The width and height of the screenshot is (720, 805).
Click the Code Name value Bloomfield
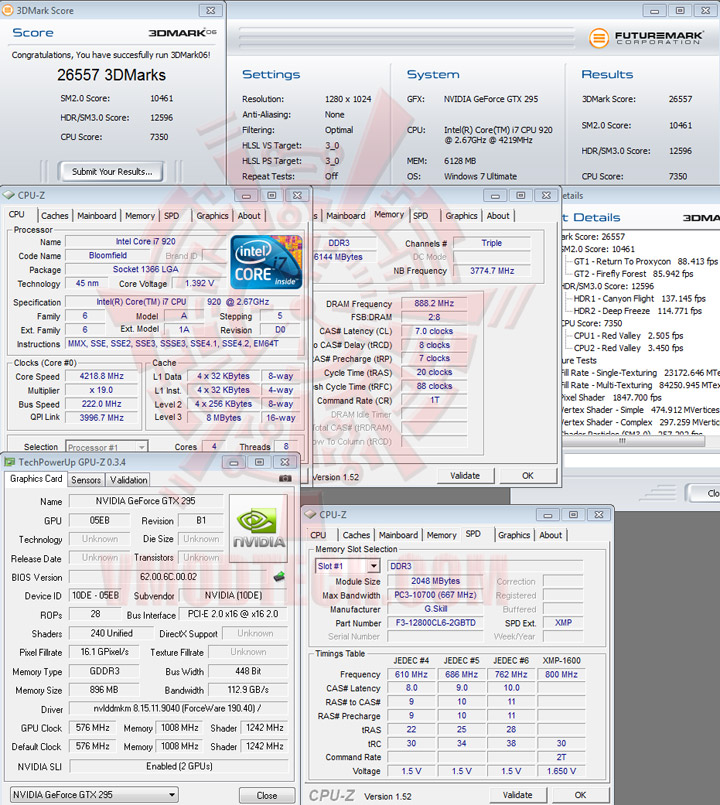[108, 255]
